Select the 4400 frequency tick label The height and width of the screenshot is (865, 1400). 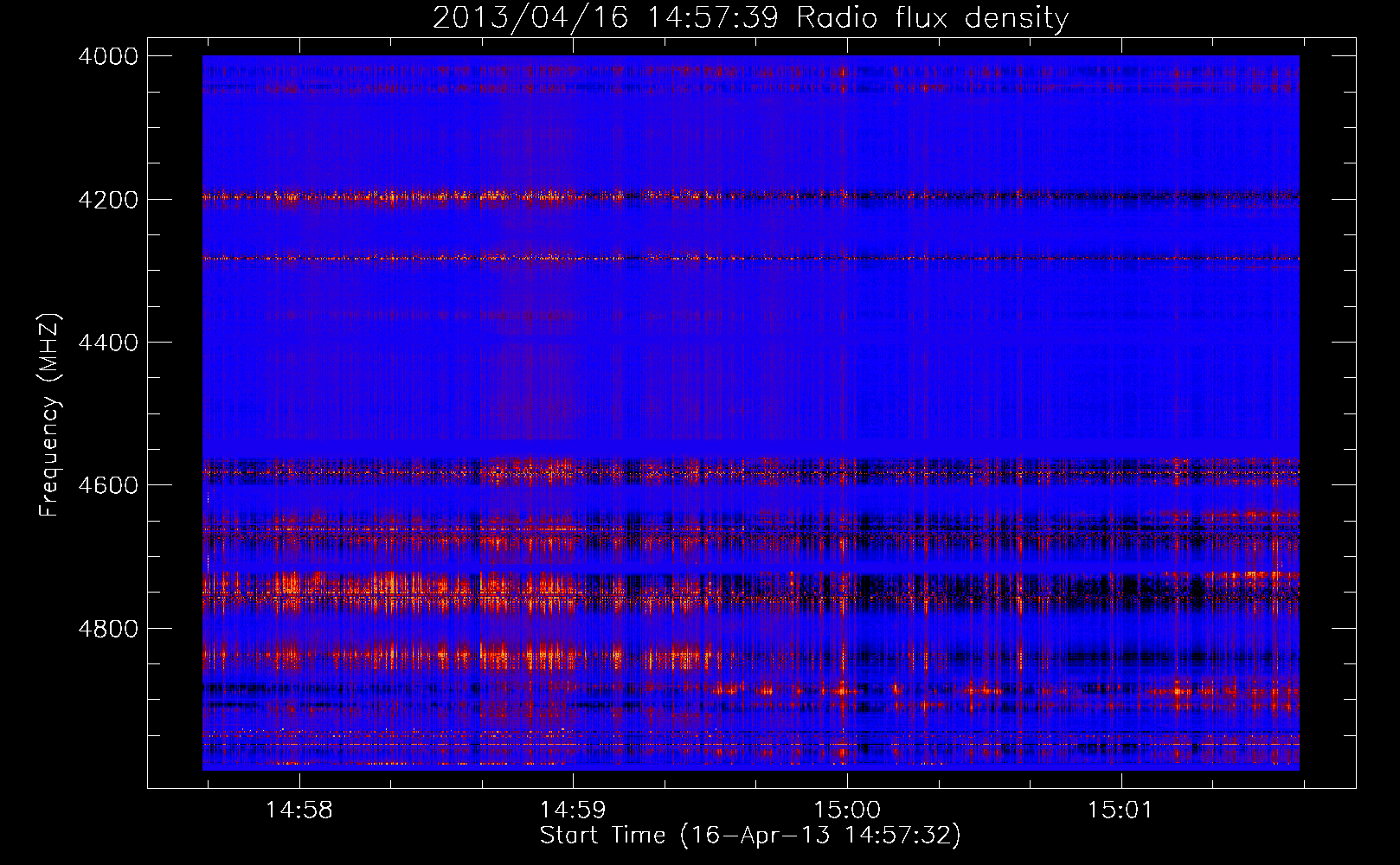108,343
